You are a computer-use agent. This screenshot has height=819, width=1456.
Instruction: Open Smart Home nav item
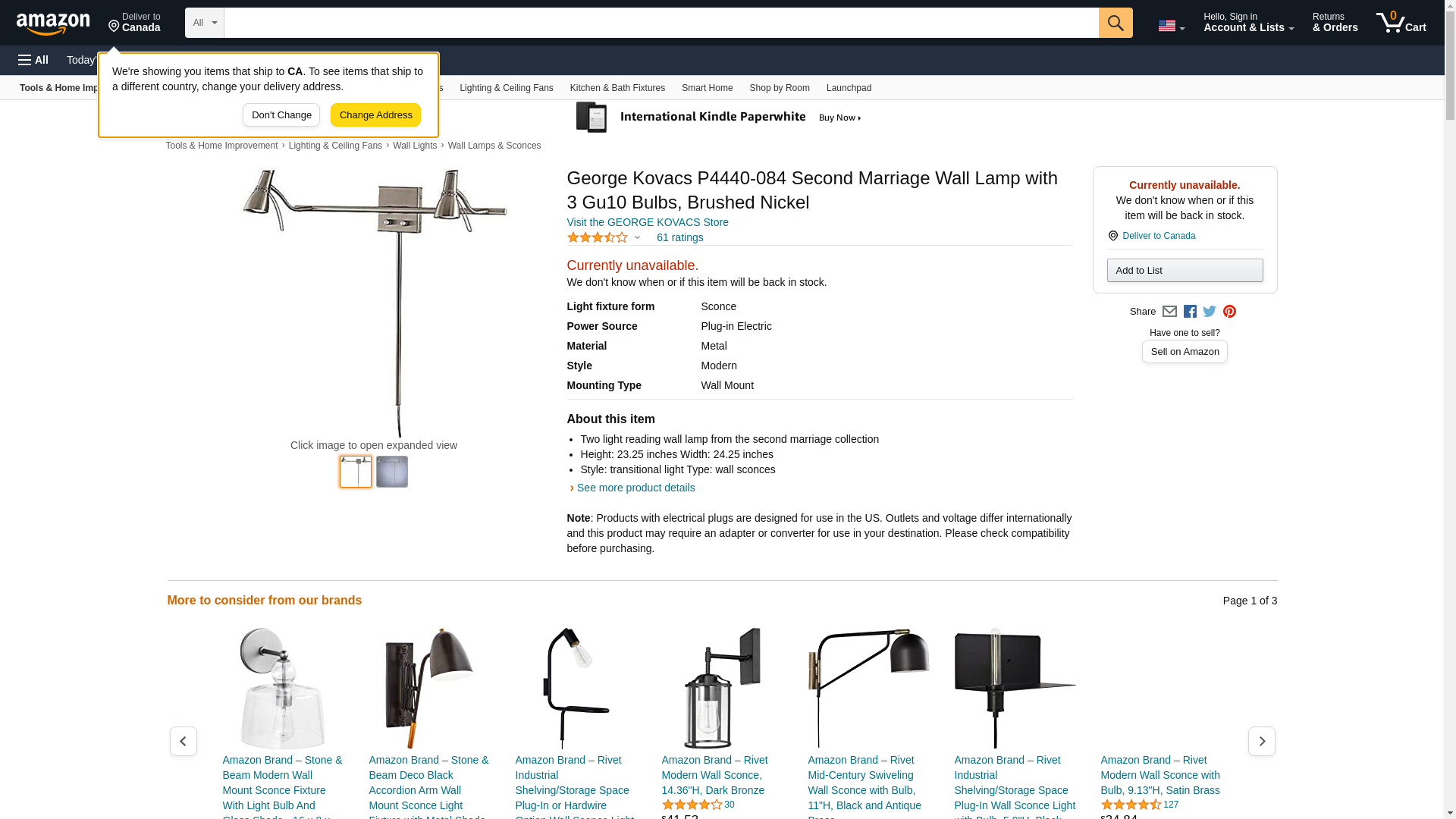(x=707, y=88)
